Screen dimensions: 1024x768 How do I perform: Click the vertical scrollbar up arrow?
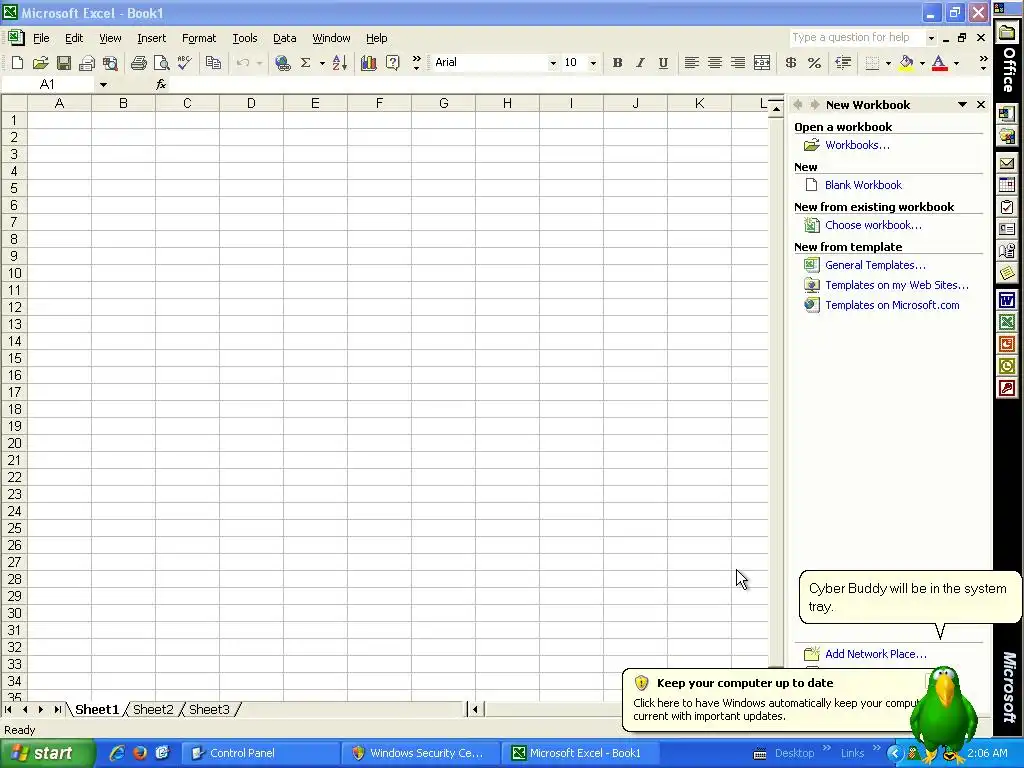(x=776, y=109)
